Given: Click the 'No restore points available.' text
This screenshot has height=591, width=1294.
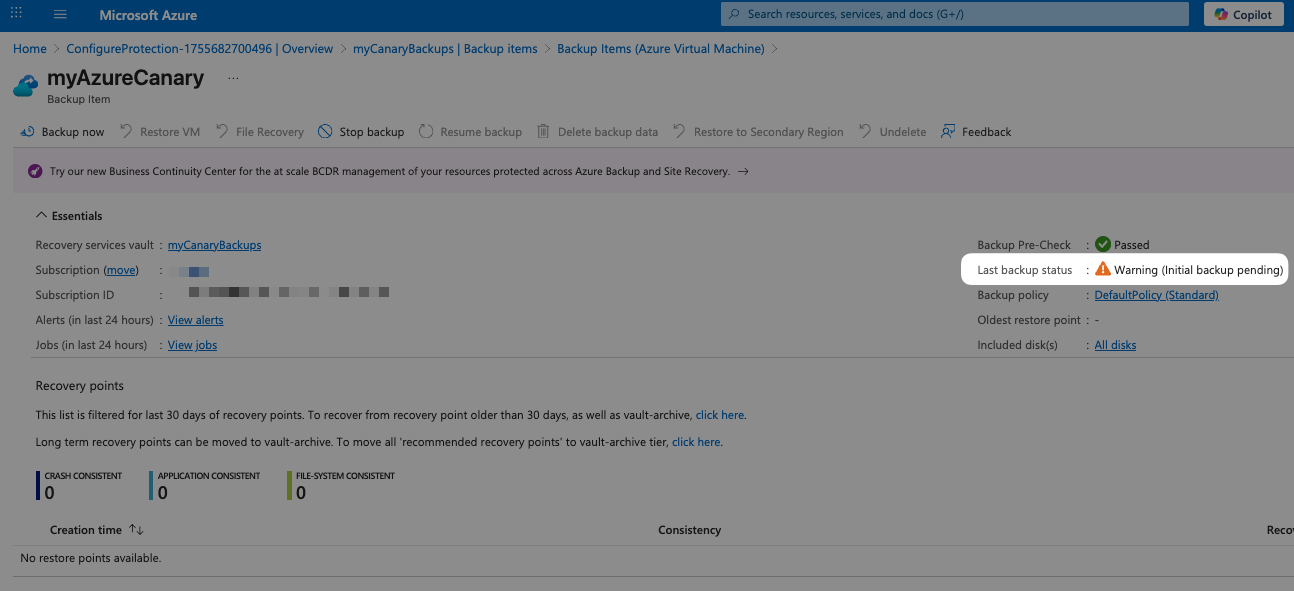Looking at the screenshot, I should click(90, 558).
